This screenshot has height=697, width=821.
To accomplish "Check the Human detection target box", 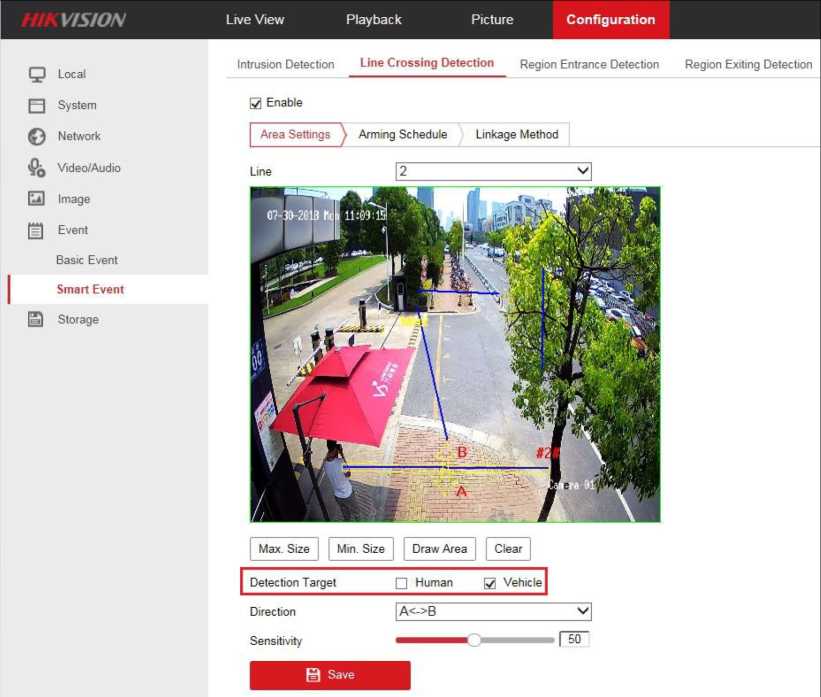I will (x=402, y=583).
